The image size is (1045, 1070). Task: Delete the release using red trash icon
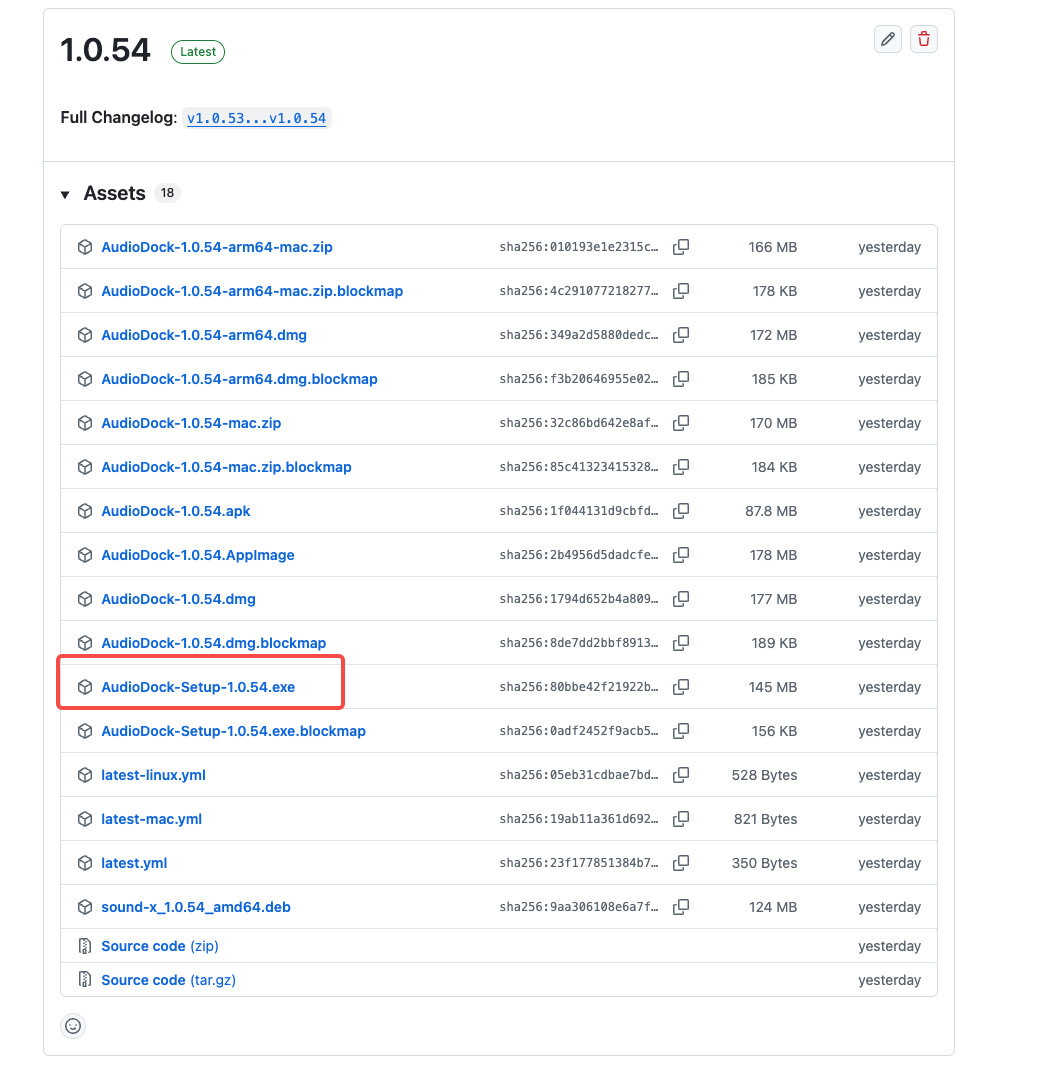tap(924, 39)
